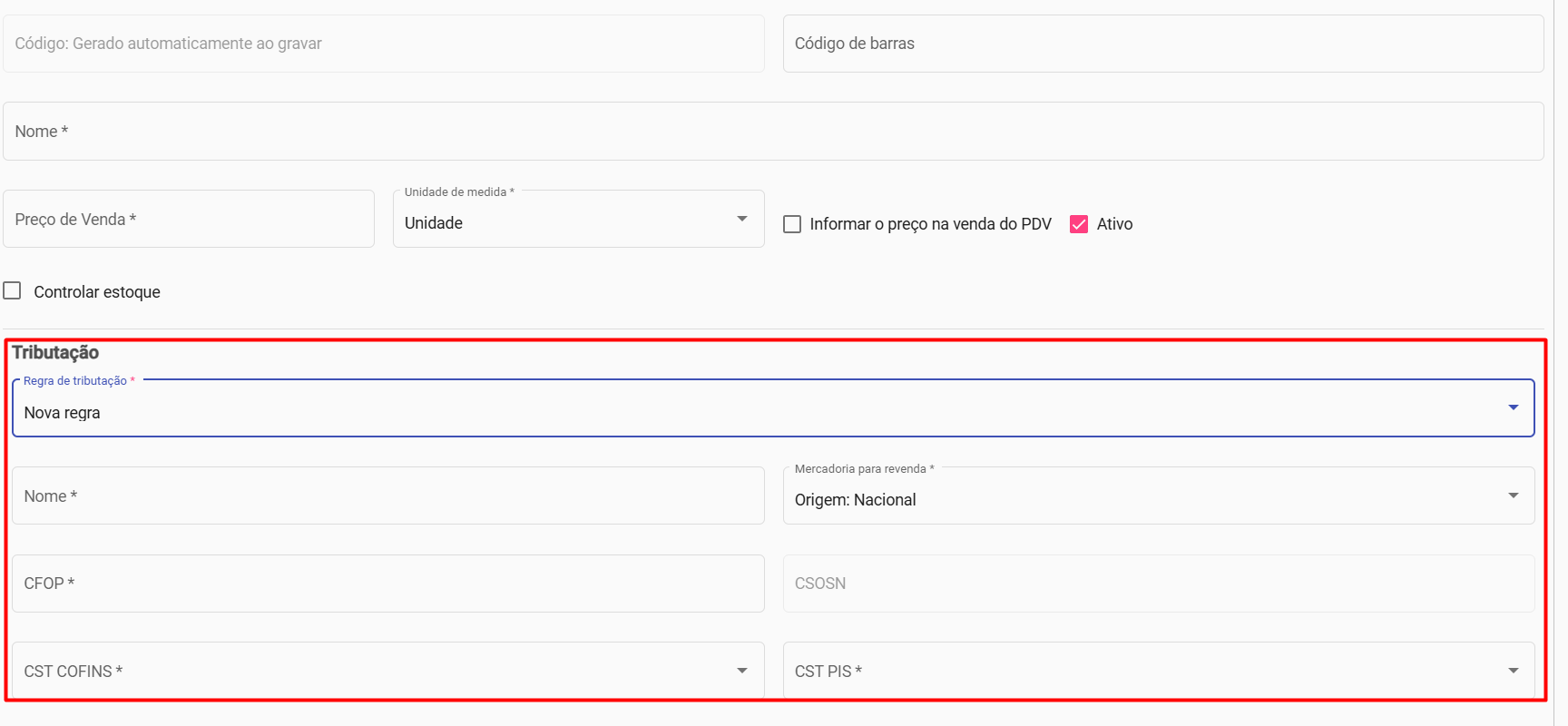Focus the Código de barras field
The image size is (1568, 726).
[1161, 44]
